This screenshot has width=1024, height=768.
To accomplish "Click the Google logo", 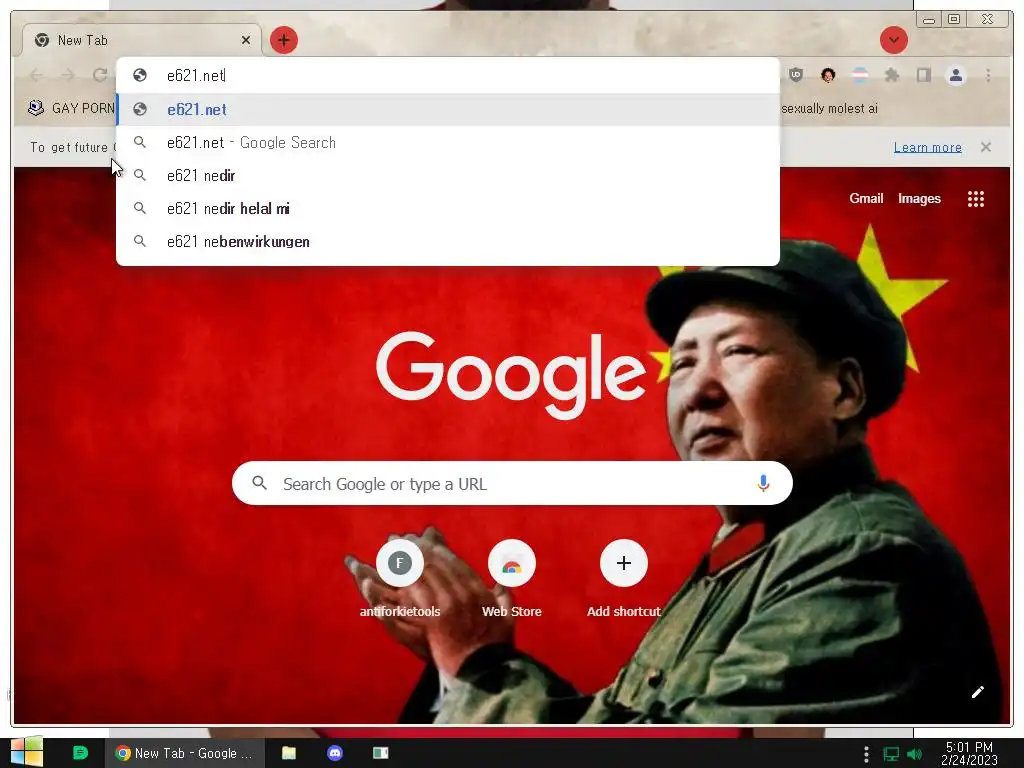I will [511, 374].
